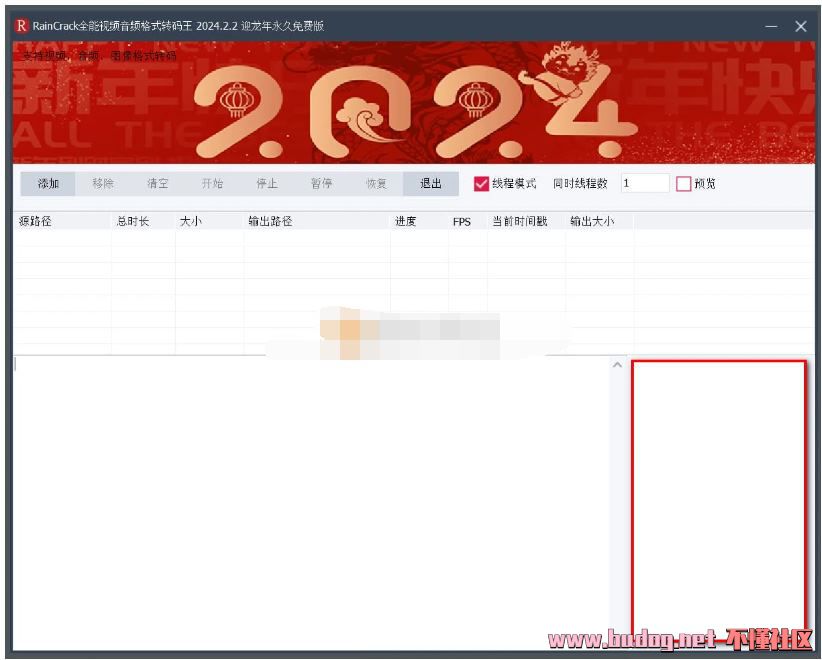Click the FPS column header
The image size is (822, 660).
pos(468,221)
